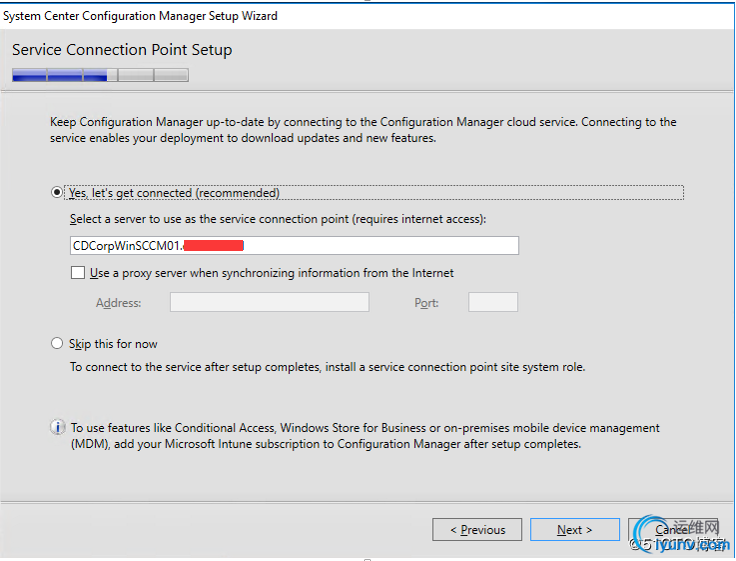Enable the proxy server checkbox
Image resolution: width=736 pixels, height=561 pixels.
78,273
